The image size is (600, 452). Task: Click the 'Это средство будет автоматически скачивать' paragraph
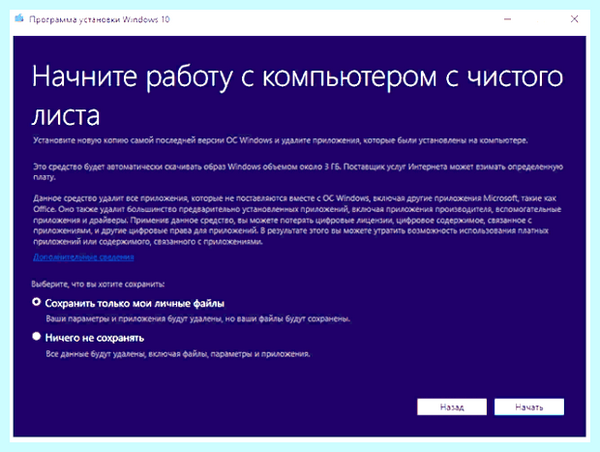tap(298, 172)
